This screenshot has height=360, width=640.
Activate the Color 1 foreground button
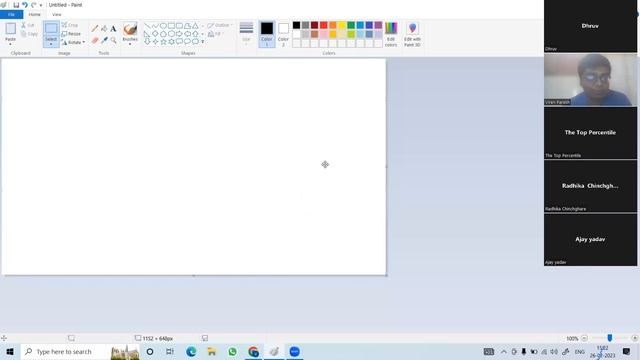[x=267, y=34]
